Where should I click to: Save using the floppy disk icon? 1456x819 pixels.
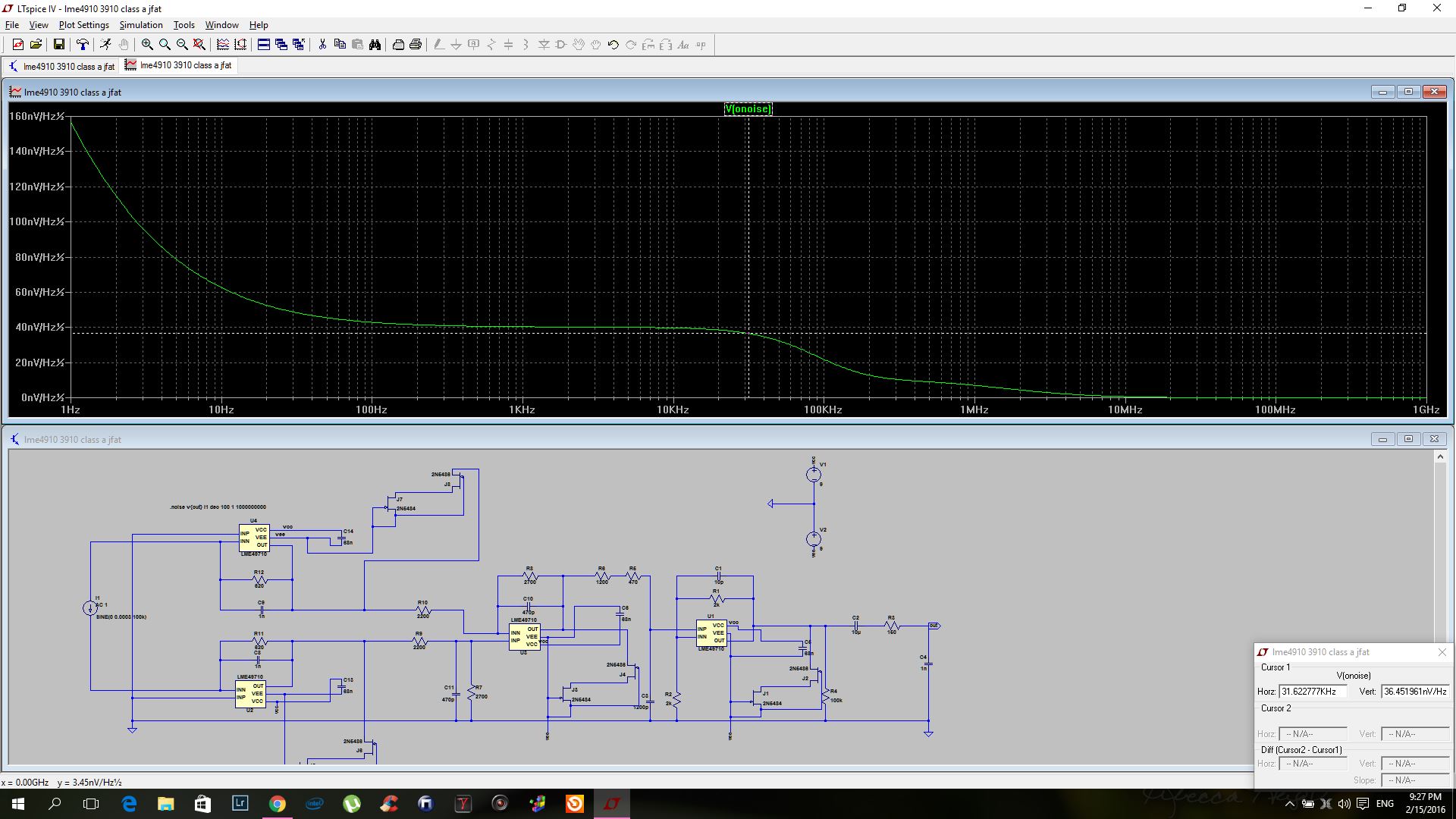pos(58,45)
